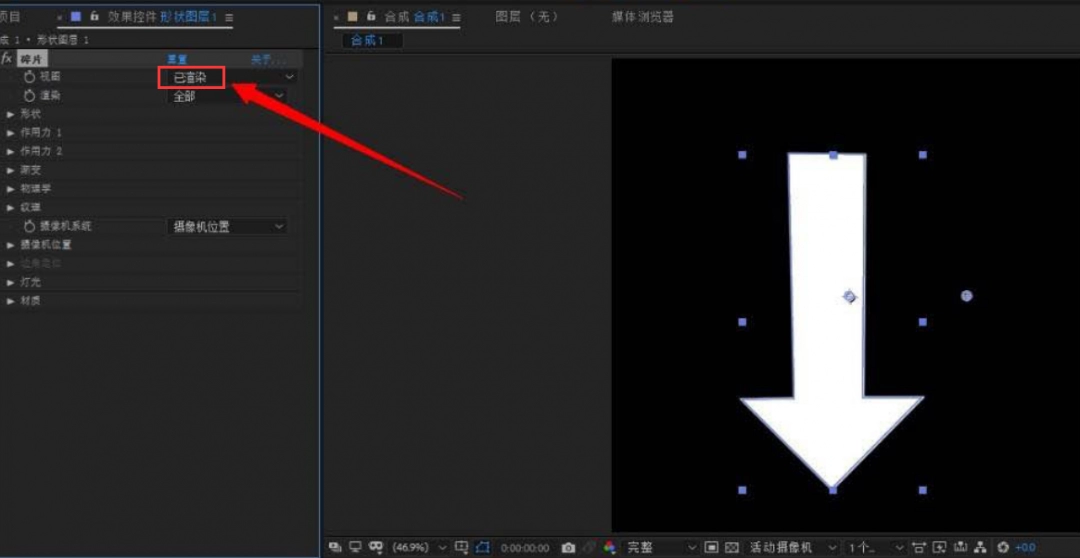
Task: Toggle the lock on 效果控件 panel
Action: (x=94, y=17)
